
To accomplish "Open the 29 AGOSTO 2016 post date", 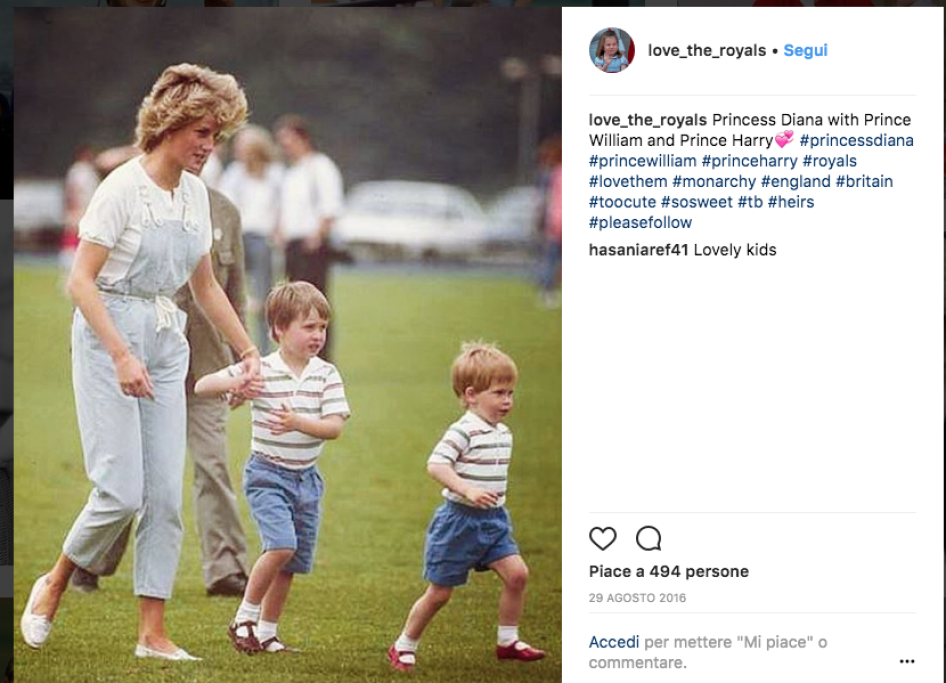I will (x=637, y=598).
